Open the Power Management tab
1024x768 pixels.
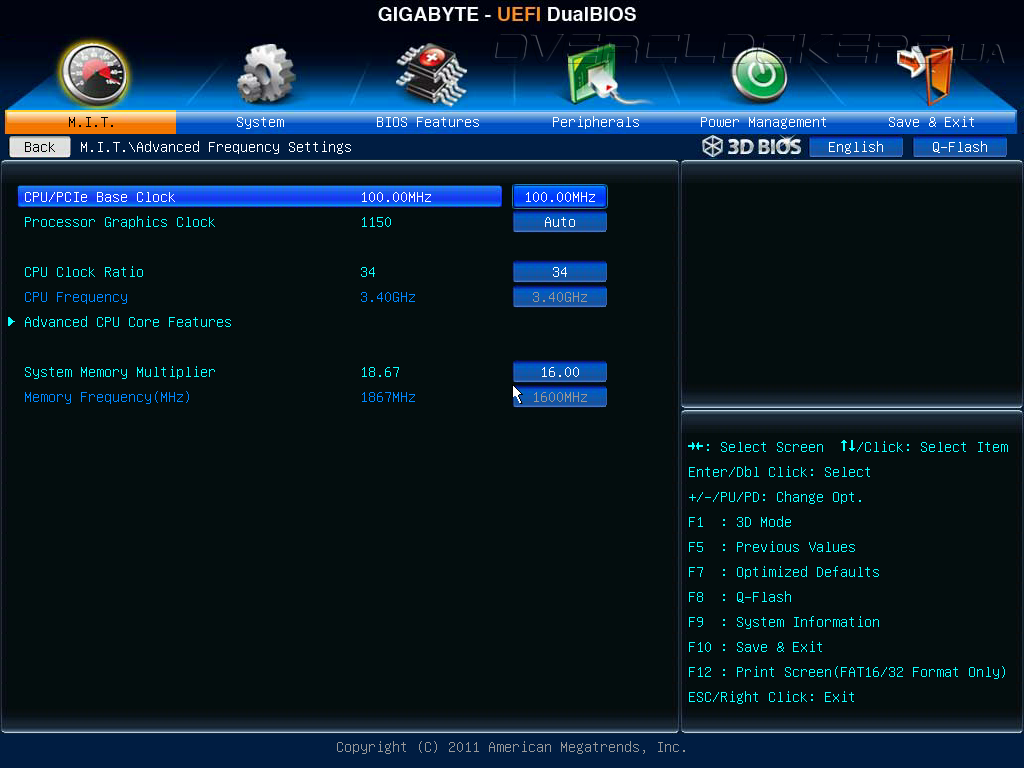coord(763,122)
